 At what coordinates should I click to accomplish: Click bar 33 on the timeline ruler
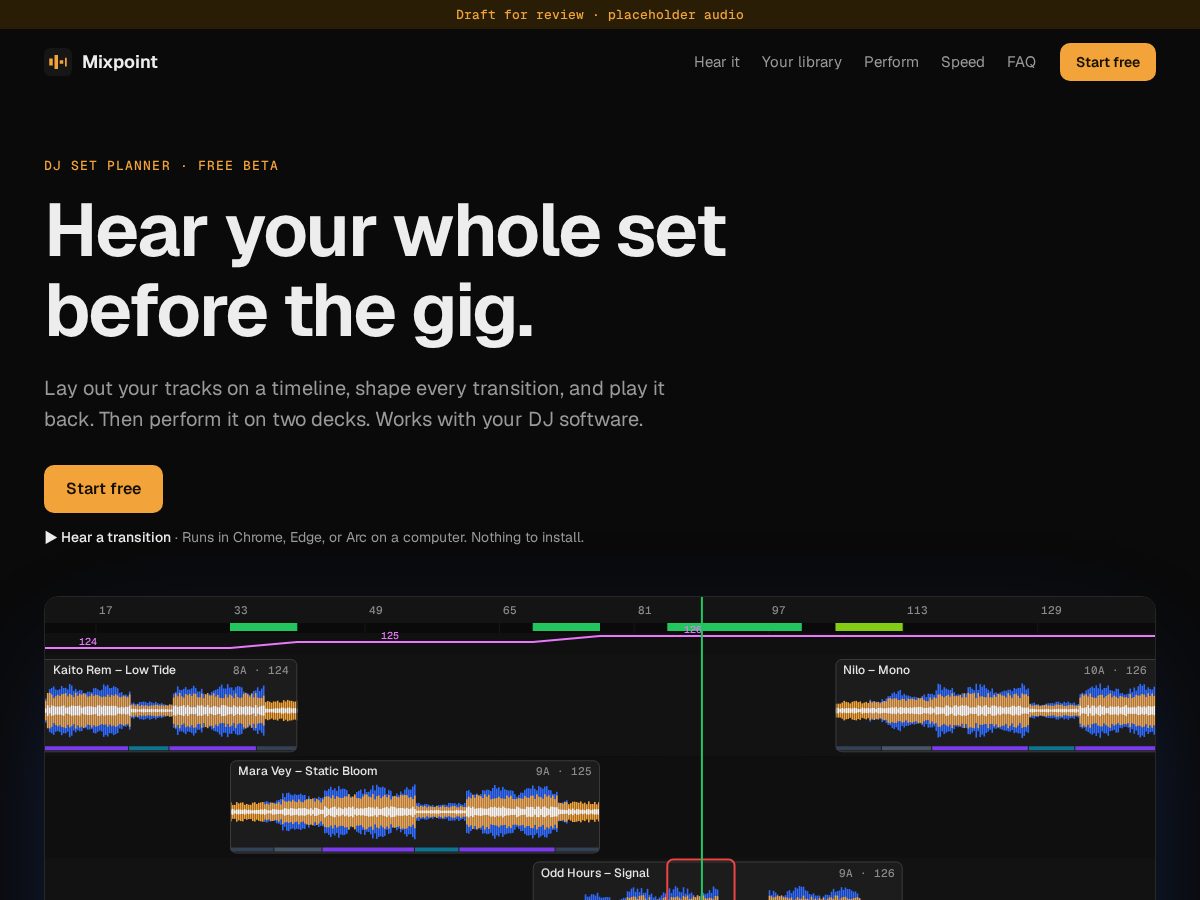pyautogui.click(x=241, y=610)
